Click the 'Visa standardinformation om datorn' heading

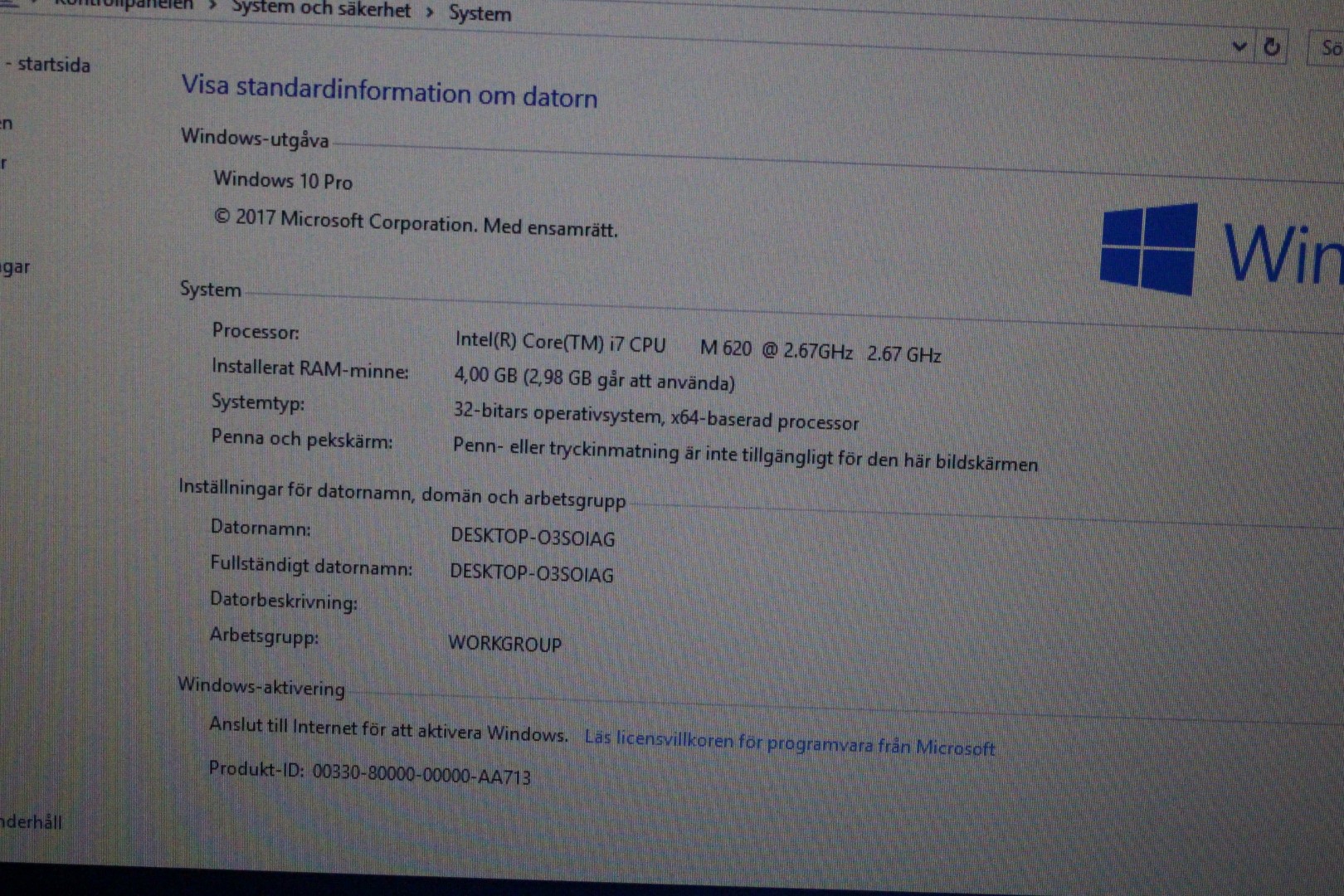pos(389,91)
